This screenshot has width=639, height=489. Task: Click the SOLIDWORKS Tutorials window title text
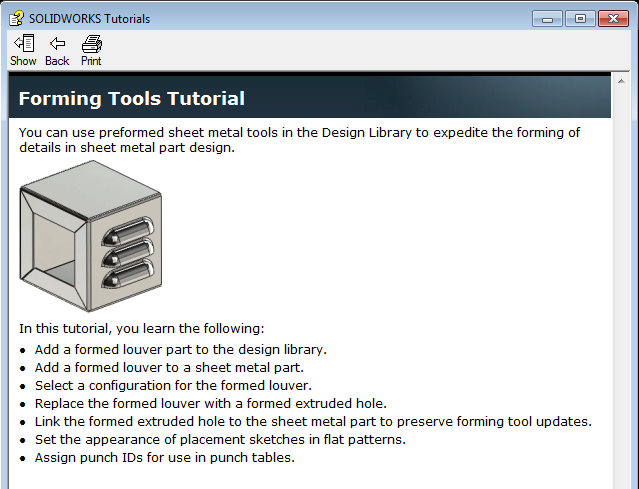pos(89,19)
